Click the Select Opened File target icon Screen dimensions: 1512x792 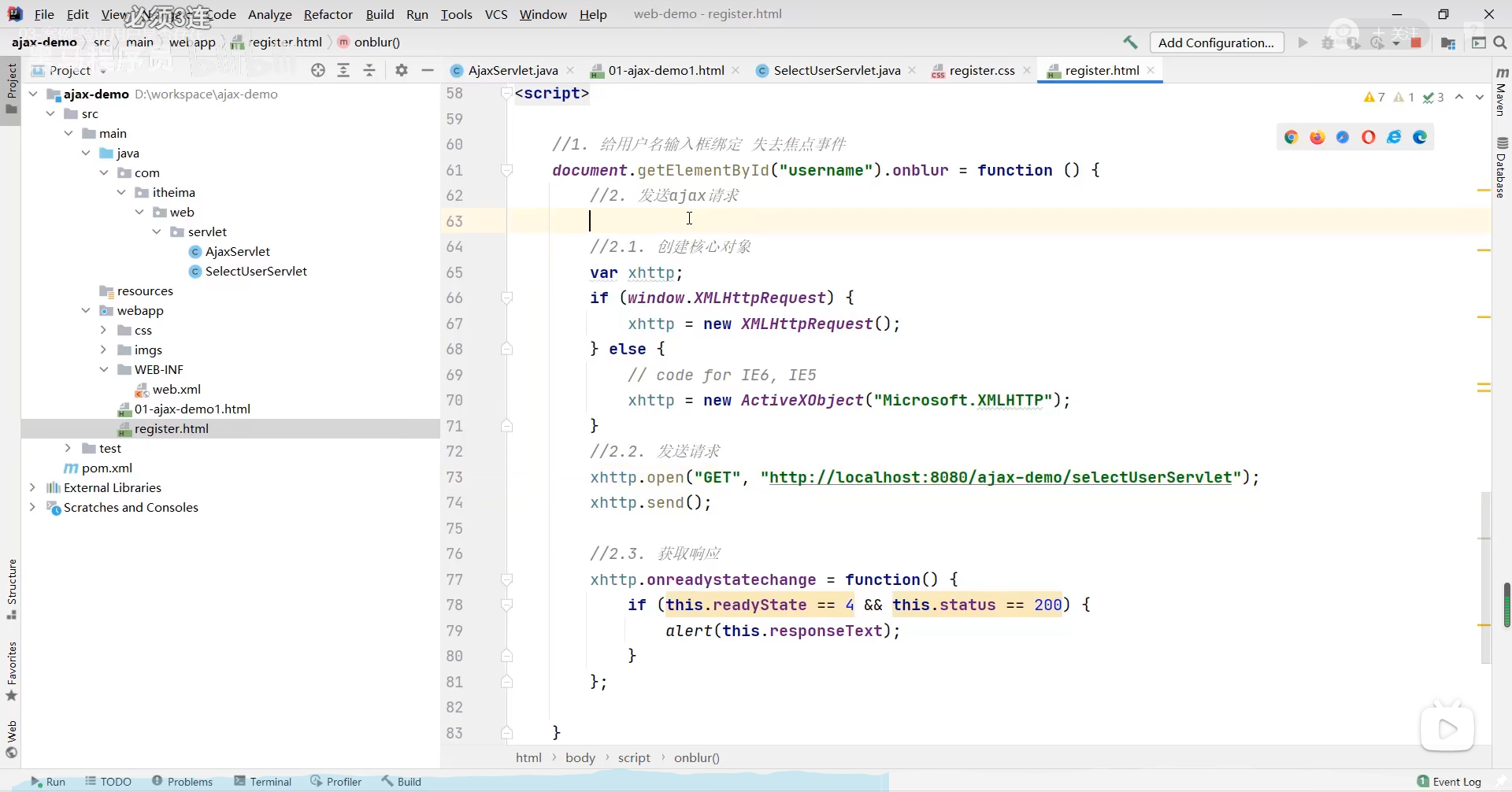pyautogui.click(x=318, y=70)
